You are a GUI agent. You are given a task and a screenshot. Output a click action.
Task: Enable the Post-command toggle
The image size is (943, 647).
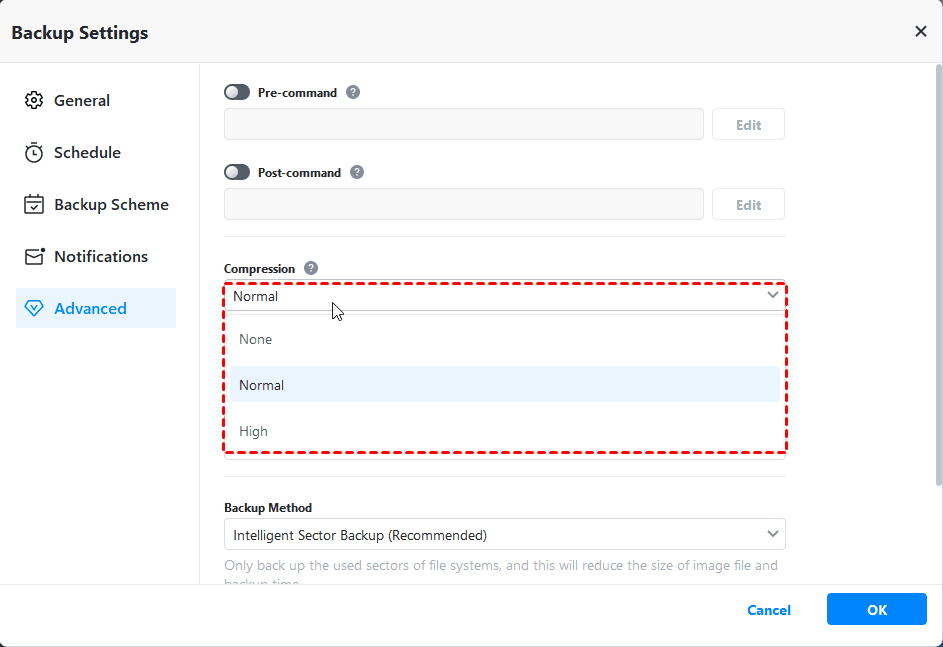point(237,172)
